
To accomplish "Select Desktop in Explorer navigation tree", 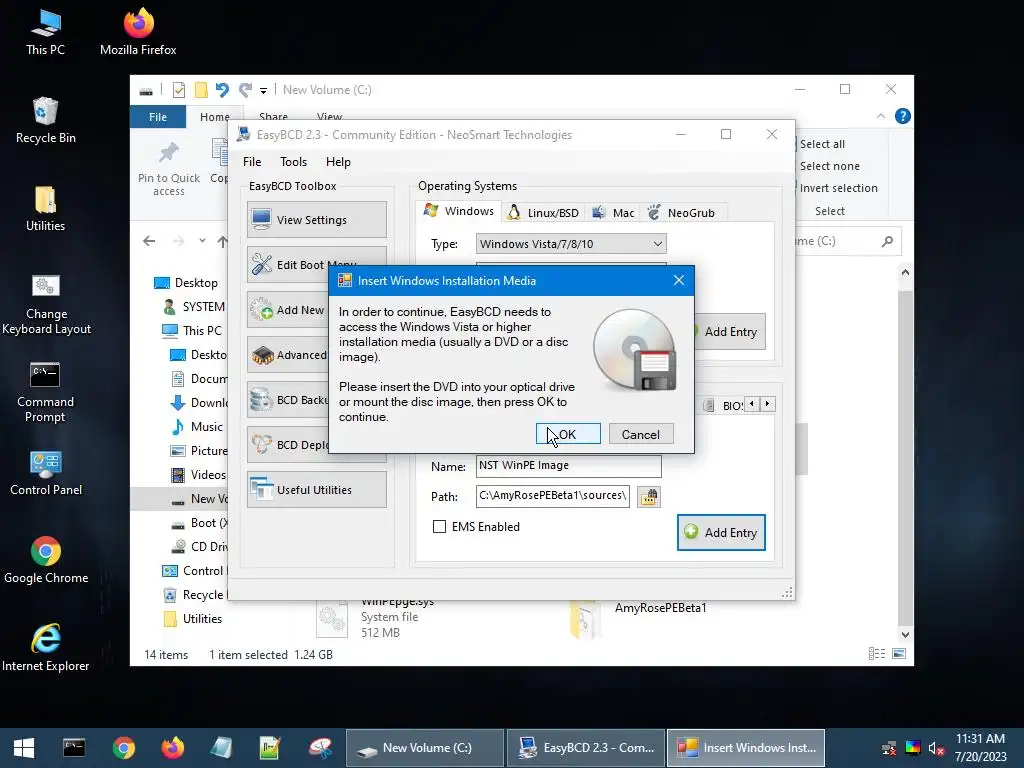I will [186, 282].
